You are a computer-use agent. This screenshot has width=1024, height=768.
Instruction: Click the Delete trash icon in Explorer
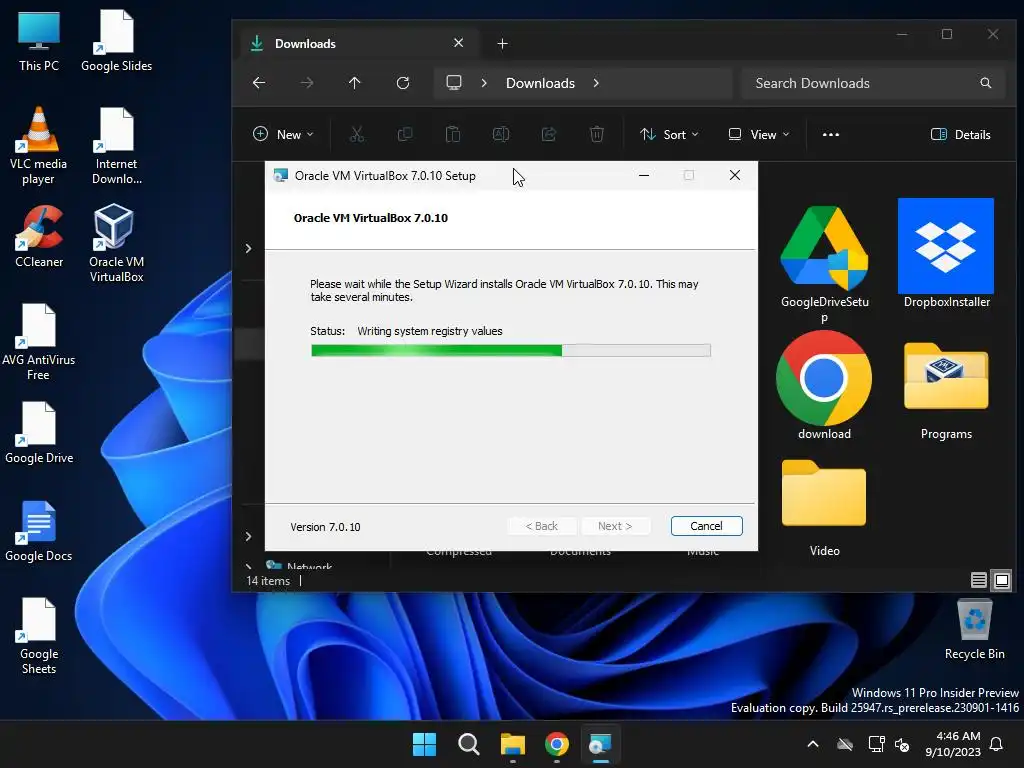tap(596, 135)
